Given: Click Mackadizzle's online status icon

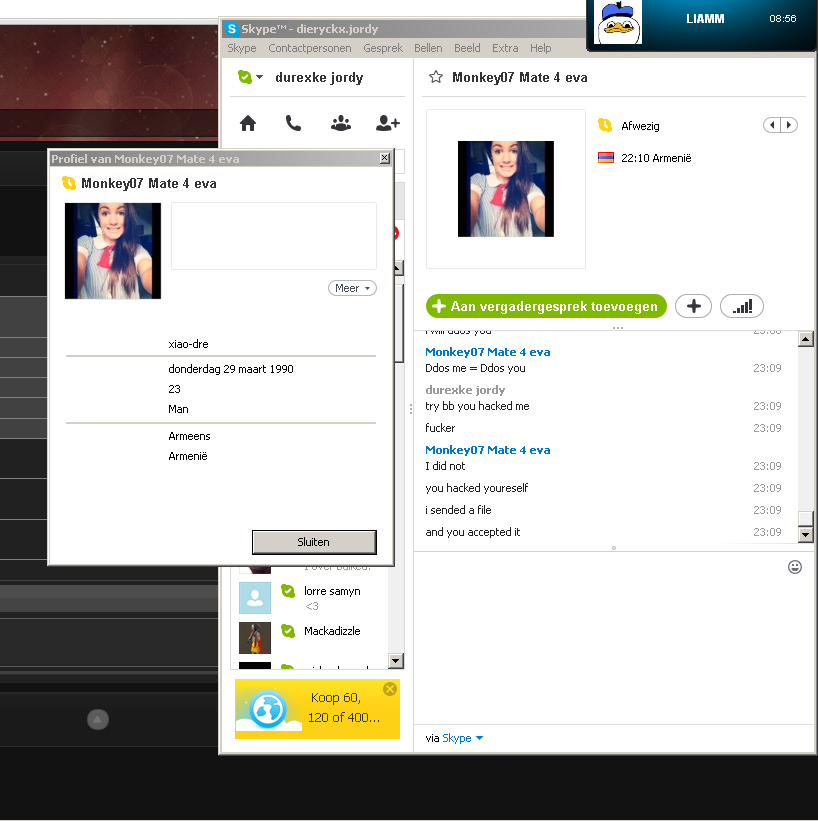Looking at the screenshot, I should tap(288, 631).
